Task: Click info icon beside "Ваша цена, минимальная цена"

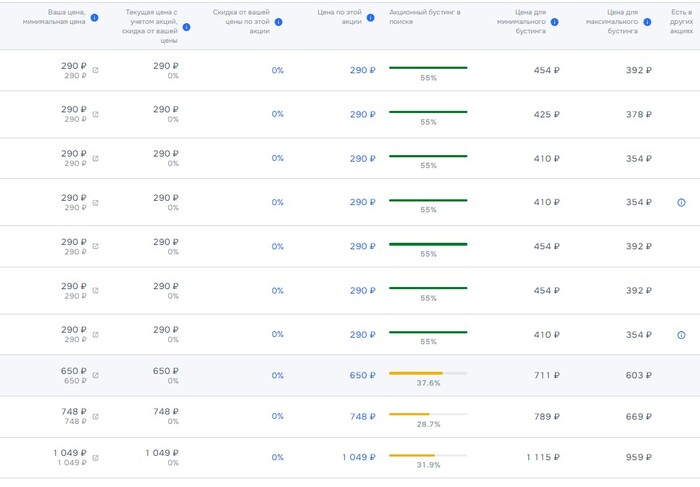Action: click(94, 18)
